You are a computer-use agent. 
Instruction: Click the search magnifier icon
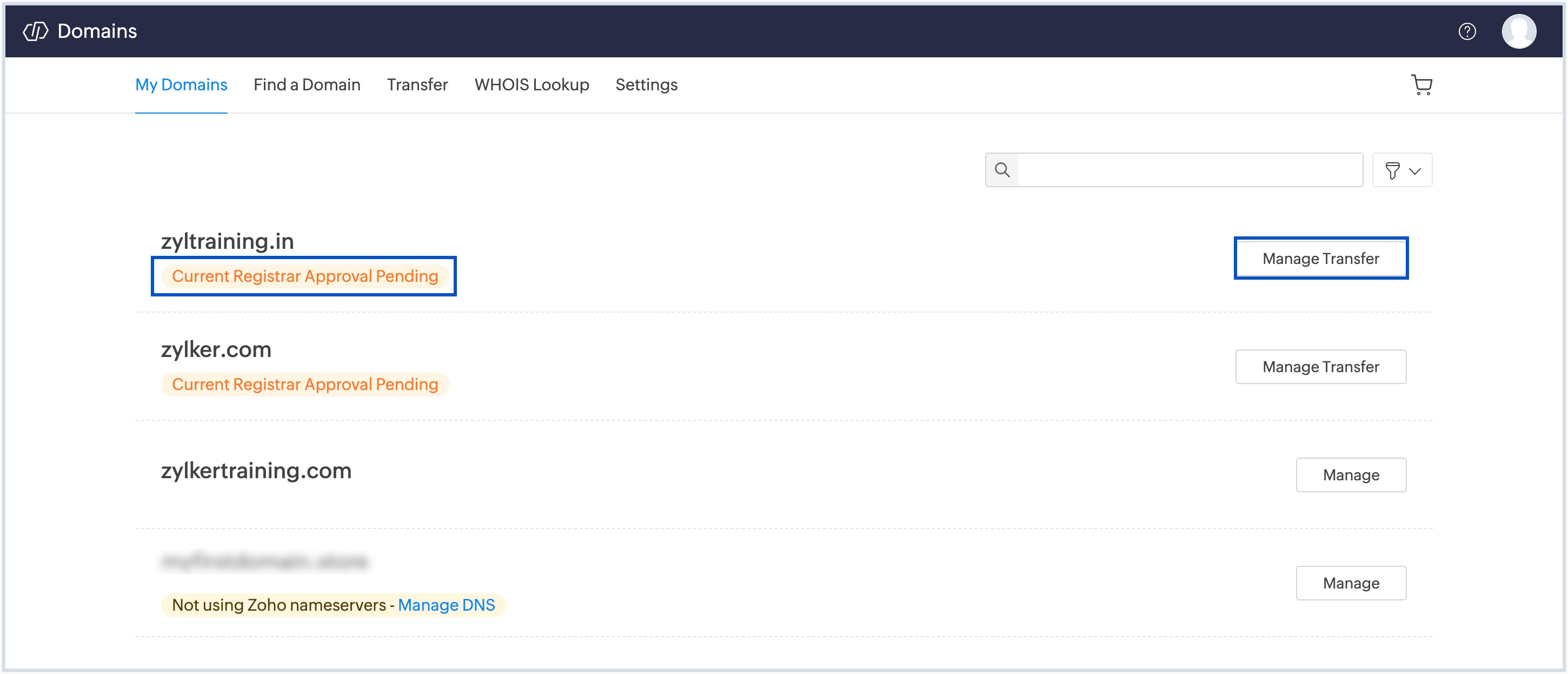click(x=1002, y=170)
